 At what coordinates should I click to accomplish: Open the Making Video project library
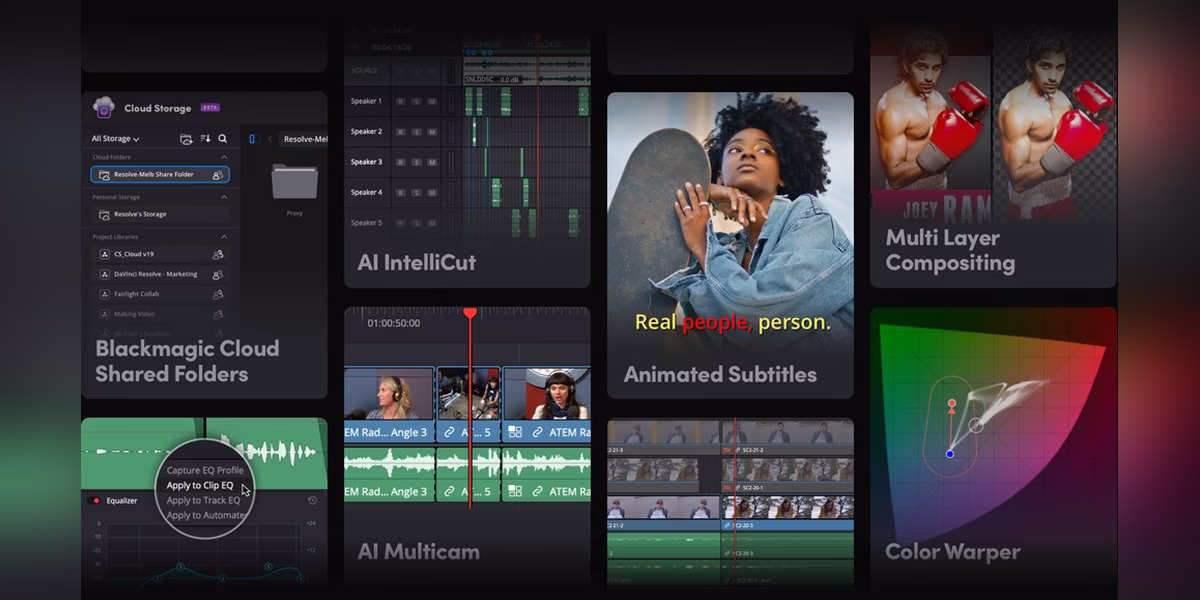160,314
